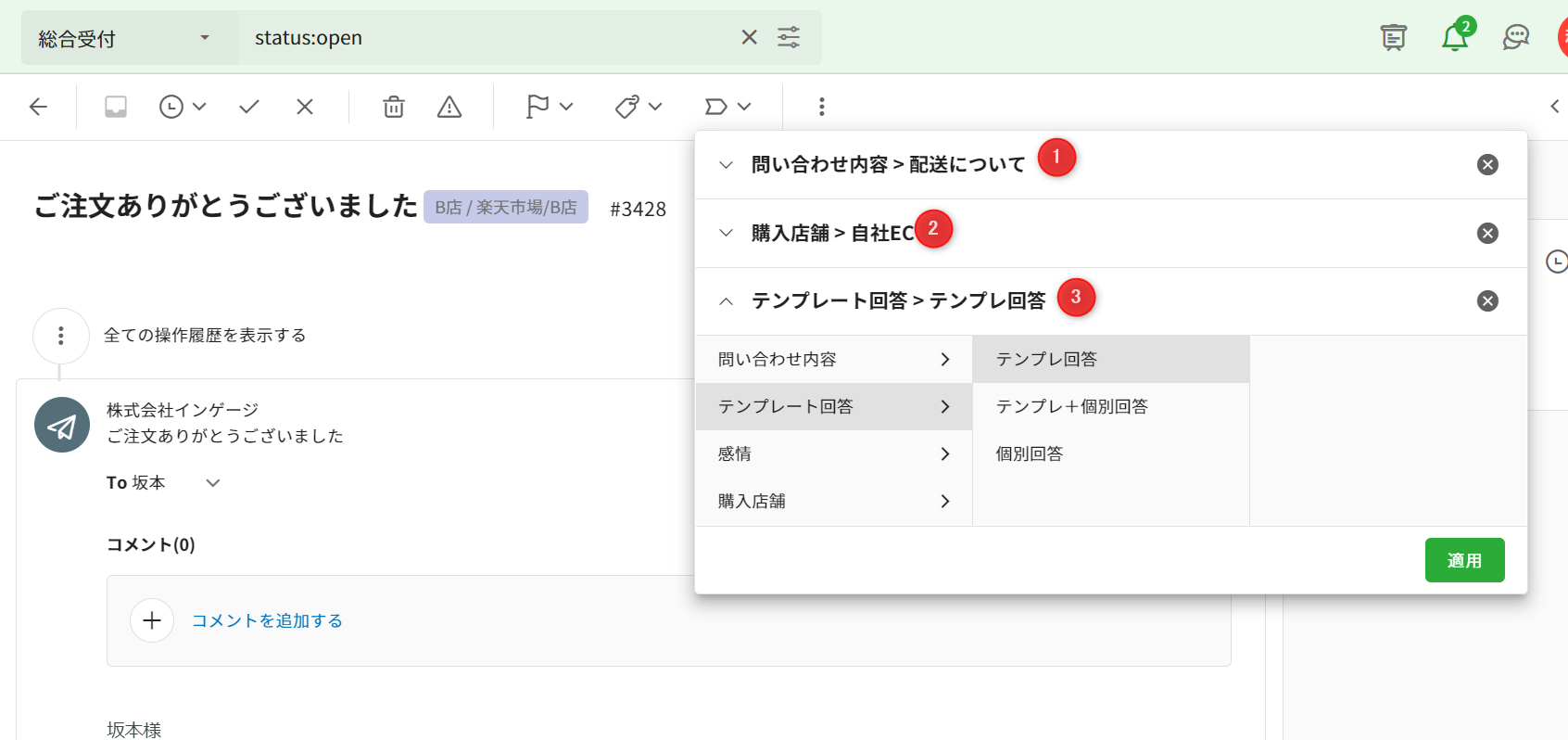The height and width of the screenshot is (740, 1568).
Task: Click the checkmark complete icon
Action: [248, 107]
